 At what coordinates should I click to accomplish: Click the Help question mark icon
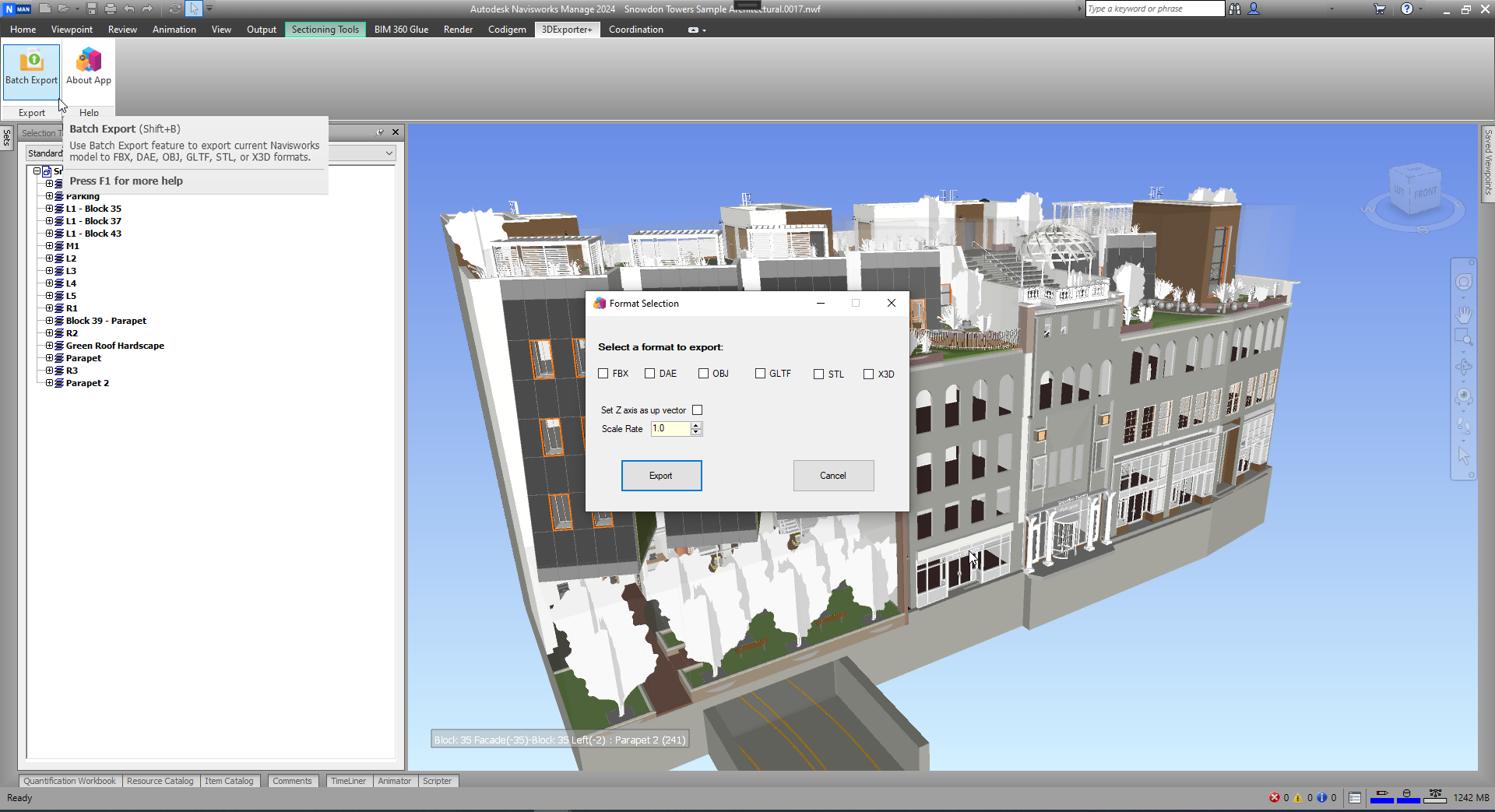(x=1406, y=9)
